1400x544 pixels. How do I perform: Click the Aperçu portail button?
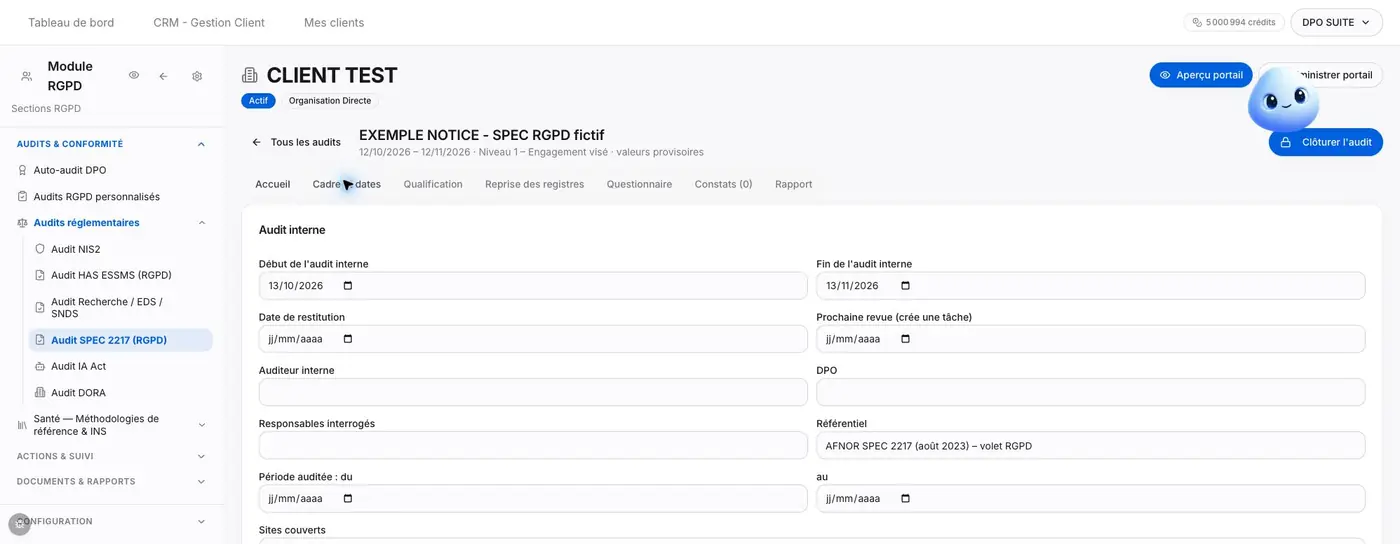(1201, 75)
